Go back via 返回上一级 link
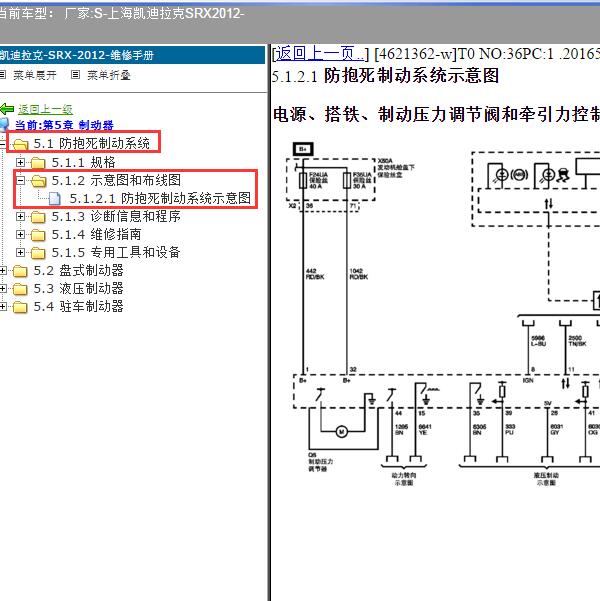This screenshot has width=600, height=601. click(x=45, y=109)
